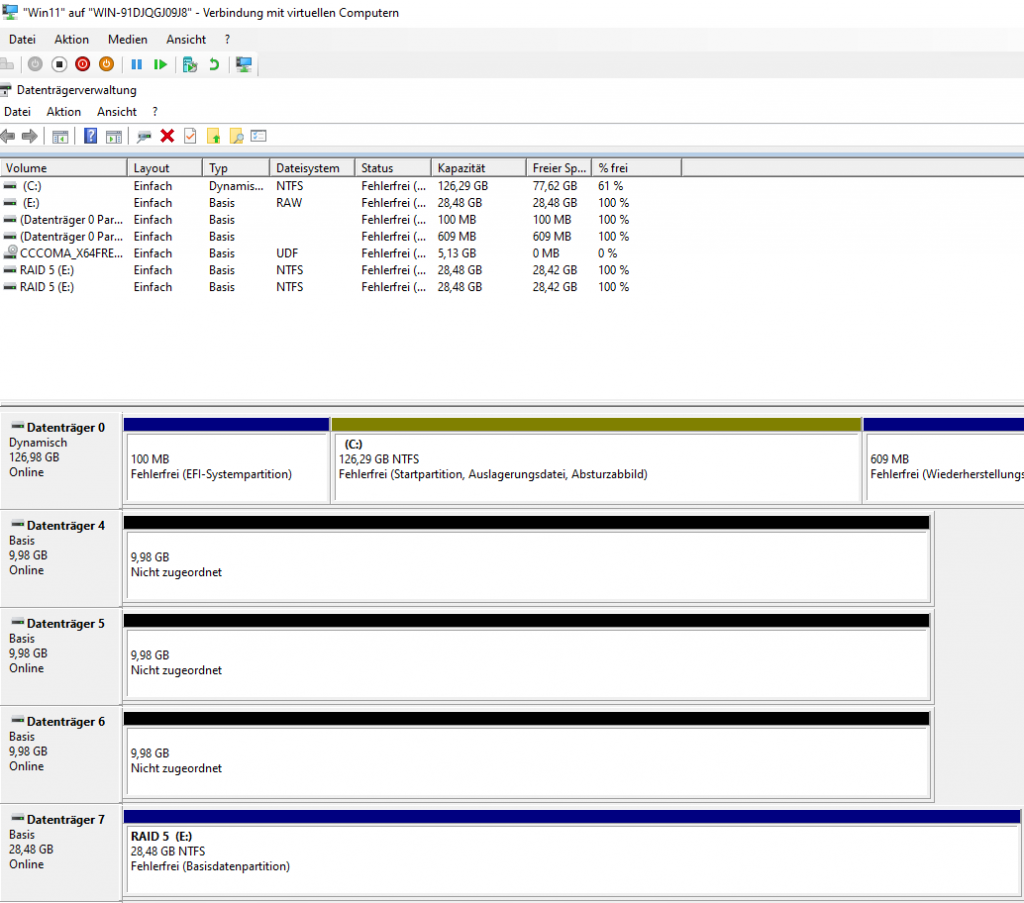
Task: Open the Medien menu in VM window
Action: coord(127,39)
